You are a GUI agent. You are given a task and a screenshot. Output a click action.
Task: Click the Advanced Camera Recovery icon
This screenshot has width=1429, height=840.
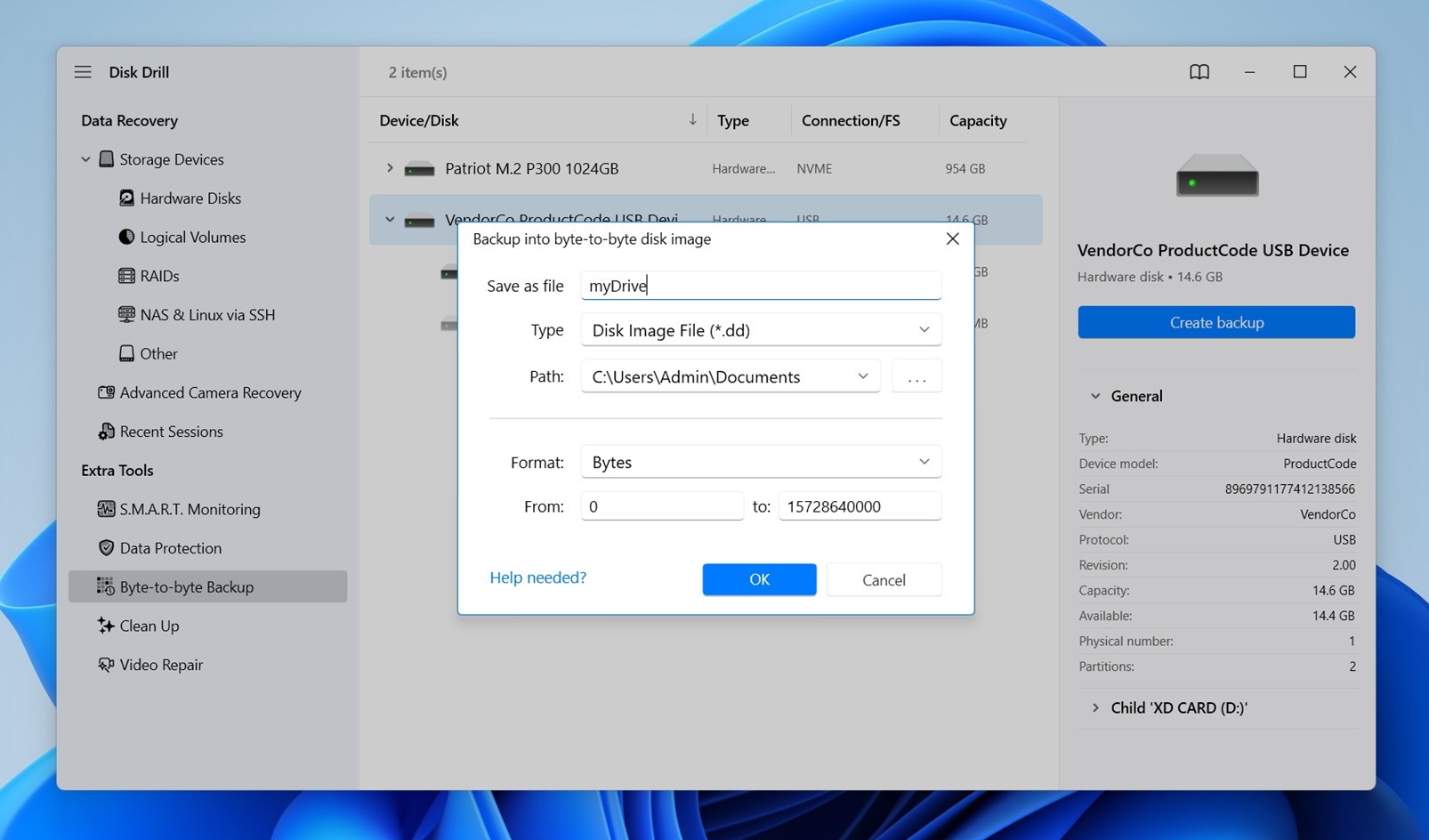pyautogui.click(x=106, y=392)
